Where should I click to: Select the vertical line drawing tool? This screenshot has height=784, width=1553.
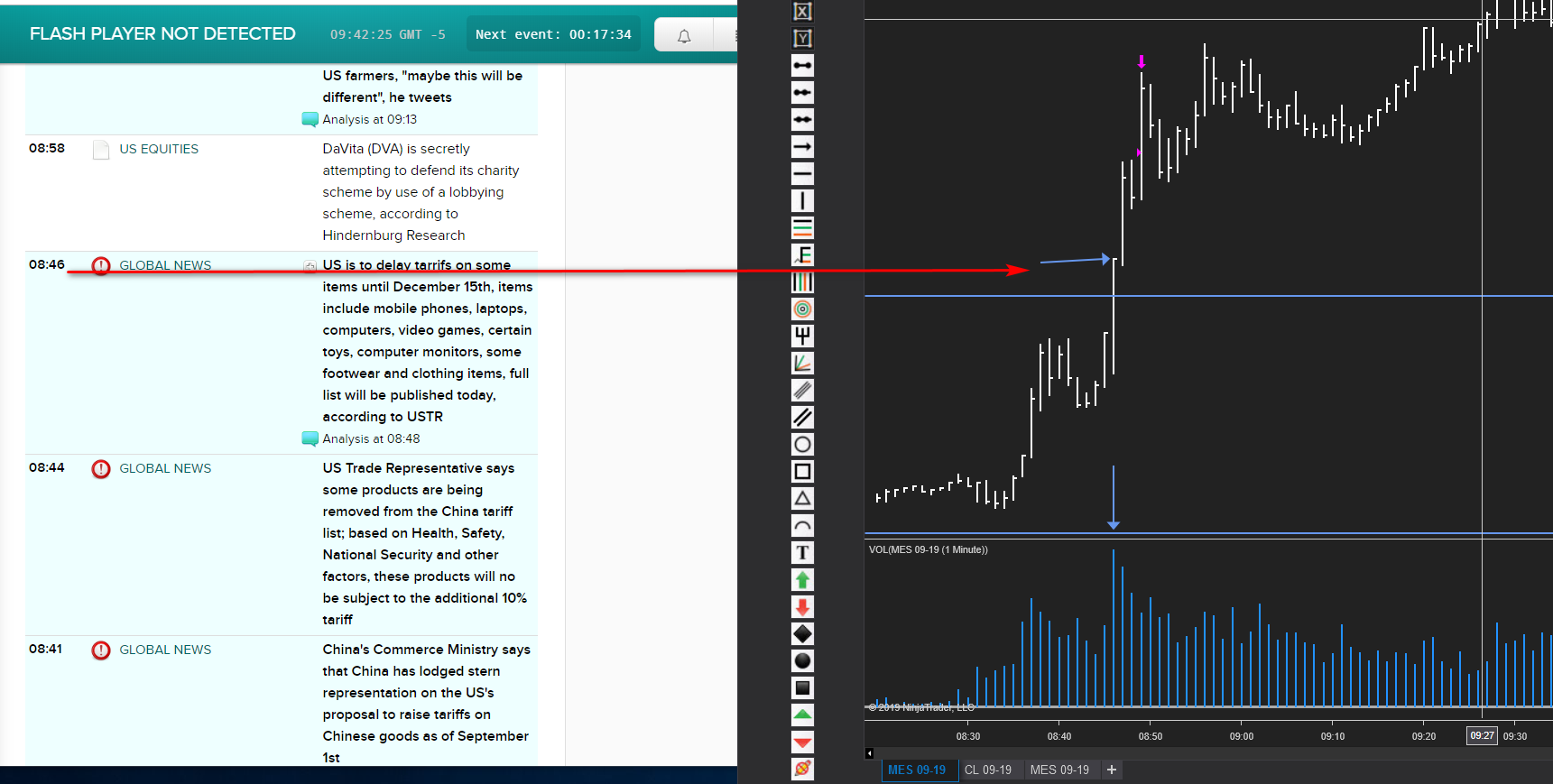tap(802, 200)
